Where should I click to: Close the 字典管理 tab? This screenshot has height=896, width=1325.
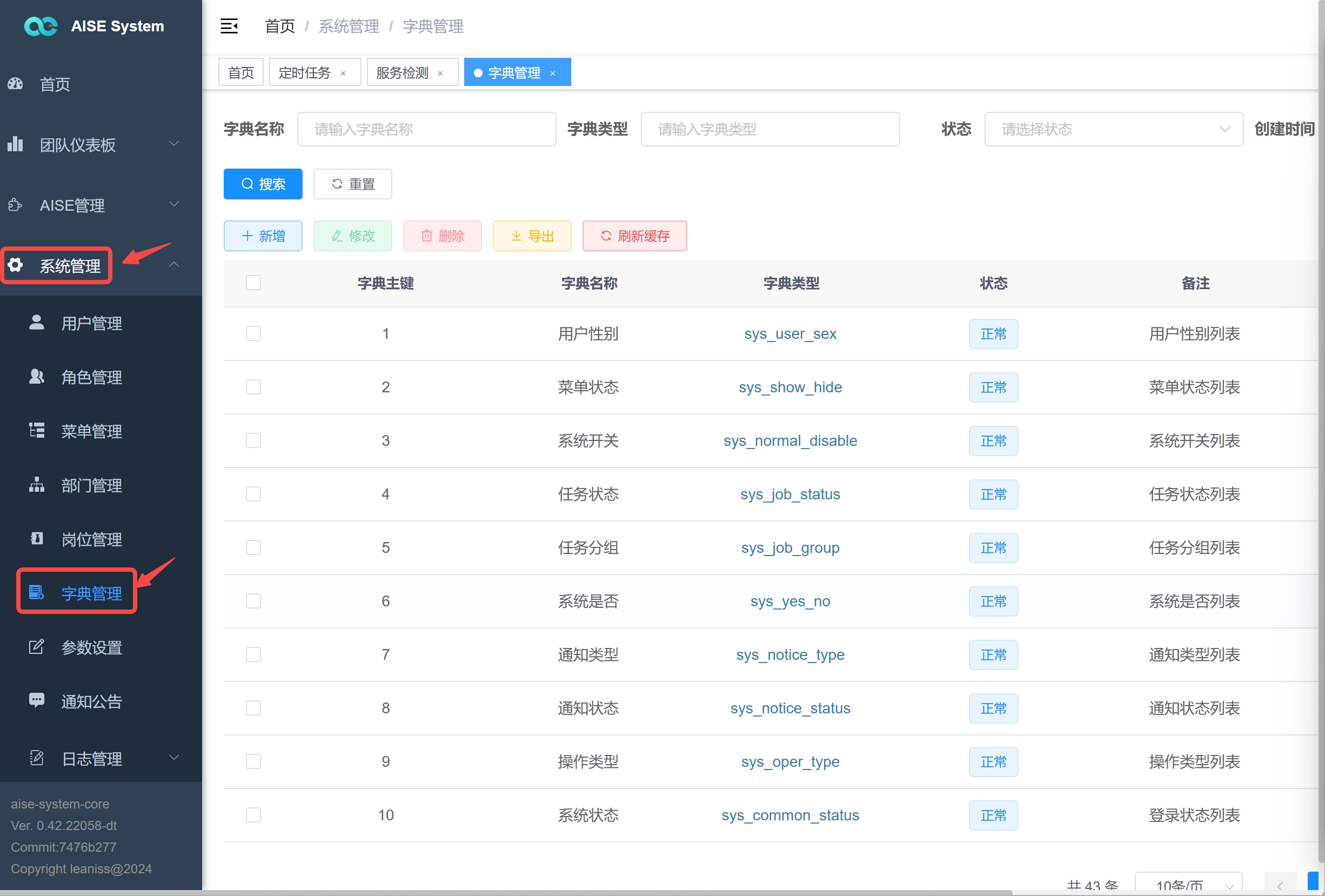click(552, 73)
